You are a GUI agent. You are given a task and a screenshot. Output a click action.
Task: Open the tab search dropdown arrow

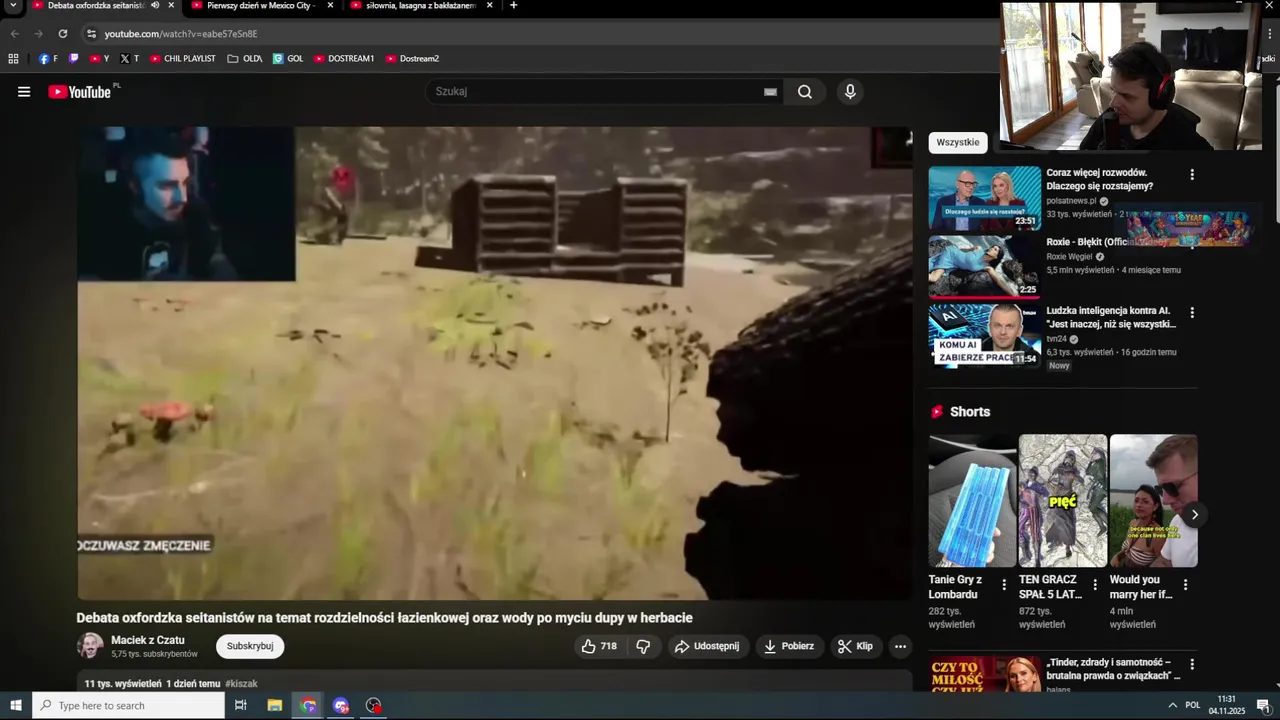click(x=13, y=5)
